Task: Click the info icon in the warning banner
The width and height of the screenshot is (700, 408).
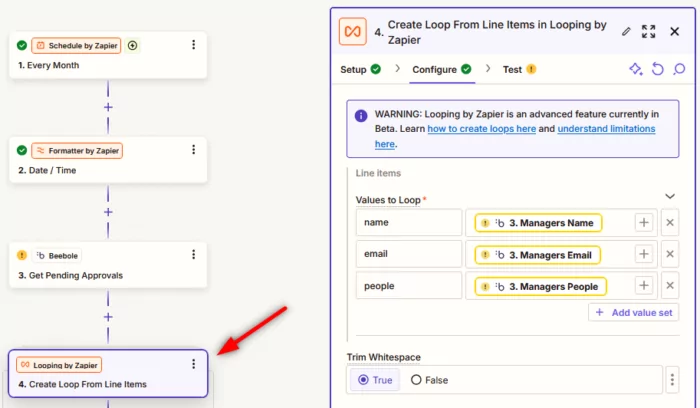Action: pyautogui.click(x=361, y=116)
